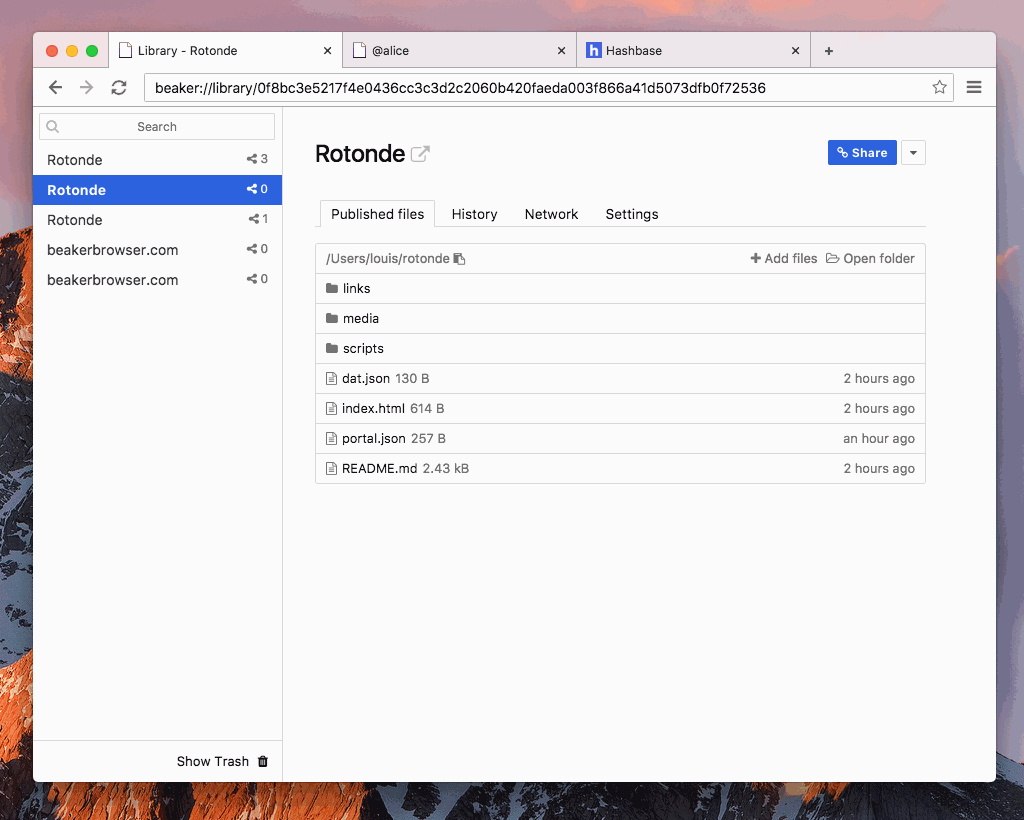1024x820 pixels.
Task: Click the search magnifier icon
Action: (x=53, y=127)
